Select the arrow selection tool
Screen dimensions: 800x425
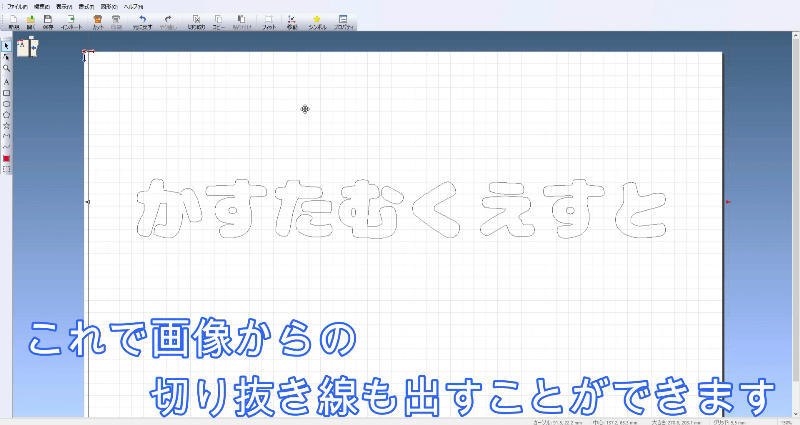tap(6, 46)
